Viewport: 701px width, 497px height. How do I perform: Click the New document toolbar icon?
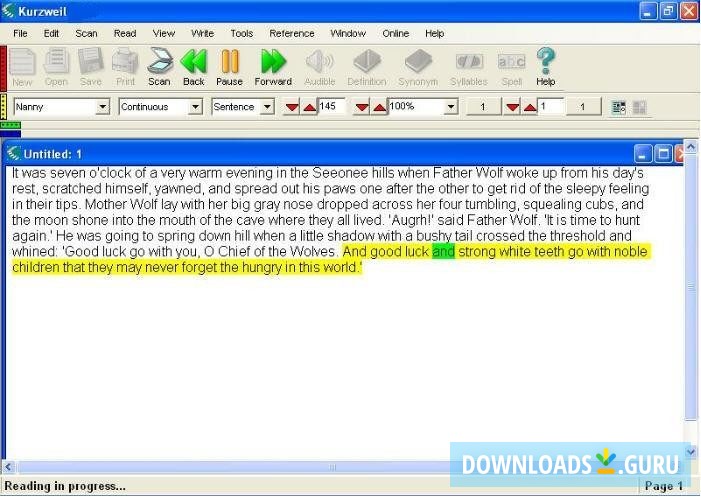[x=22, y=67]
